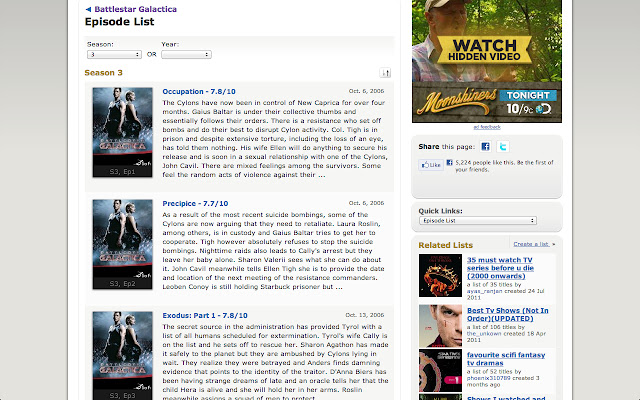The height and width of the screenshot is (400, 640).
Task: Open episode Precipice - 7.7/10
Action: tap(195, 203)
